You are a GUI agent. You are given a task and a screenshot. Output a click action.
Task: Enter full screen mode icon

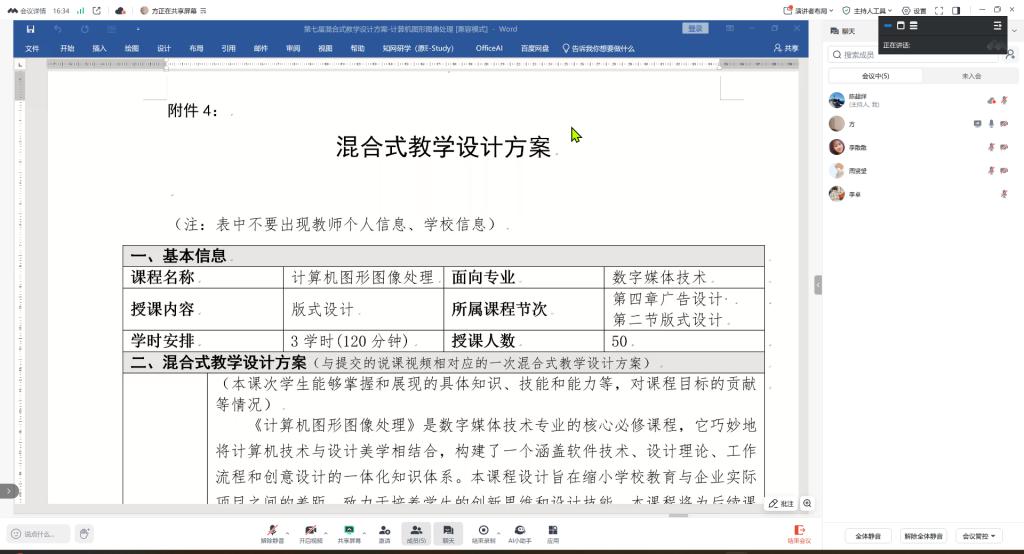(x=939, y=10)
